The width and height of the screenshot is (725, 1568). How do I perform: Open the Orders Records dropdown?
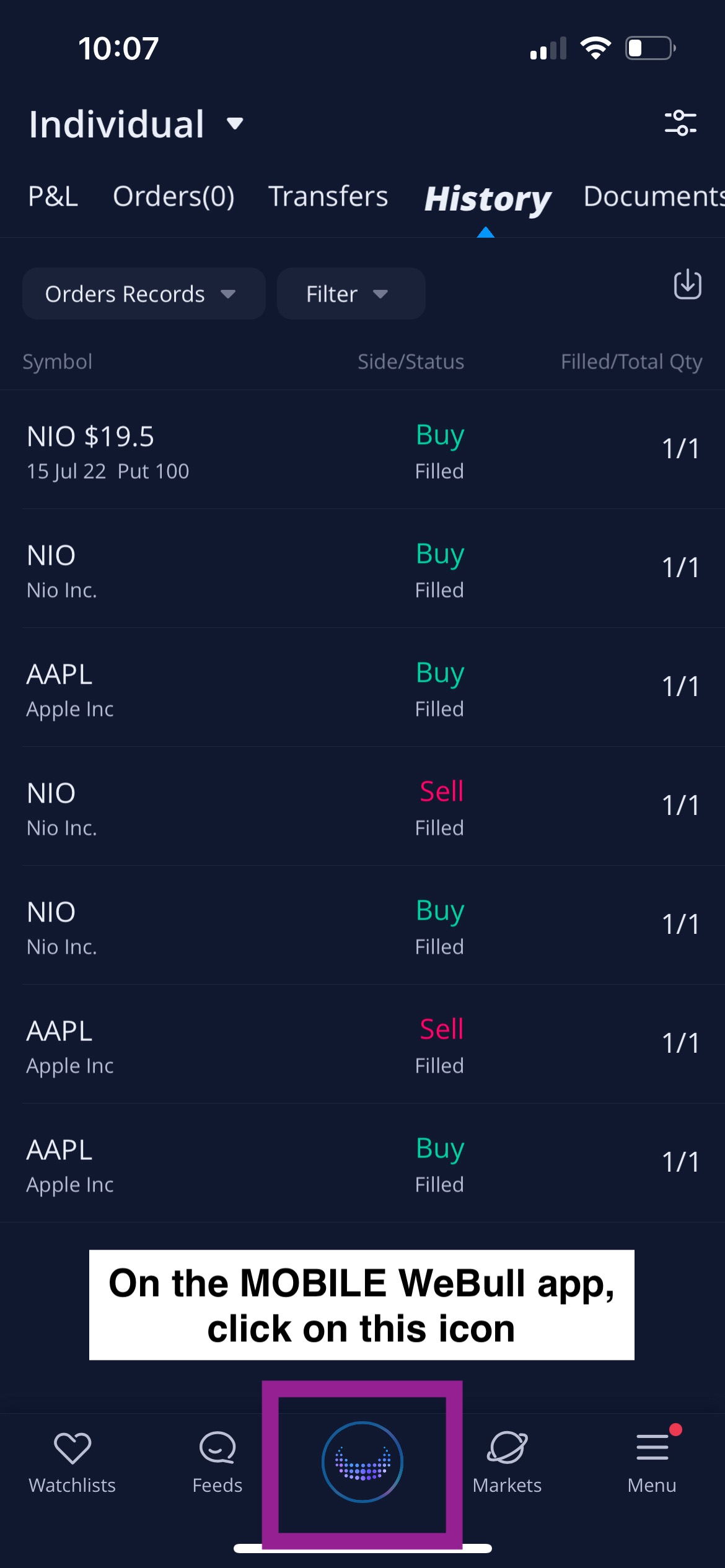143,294
